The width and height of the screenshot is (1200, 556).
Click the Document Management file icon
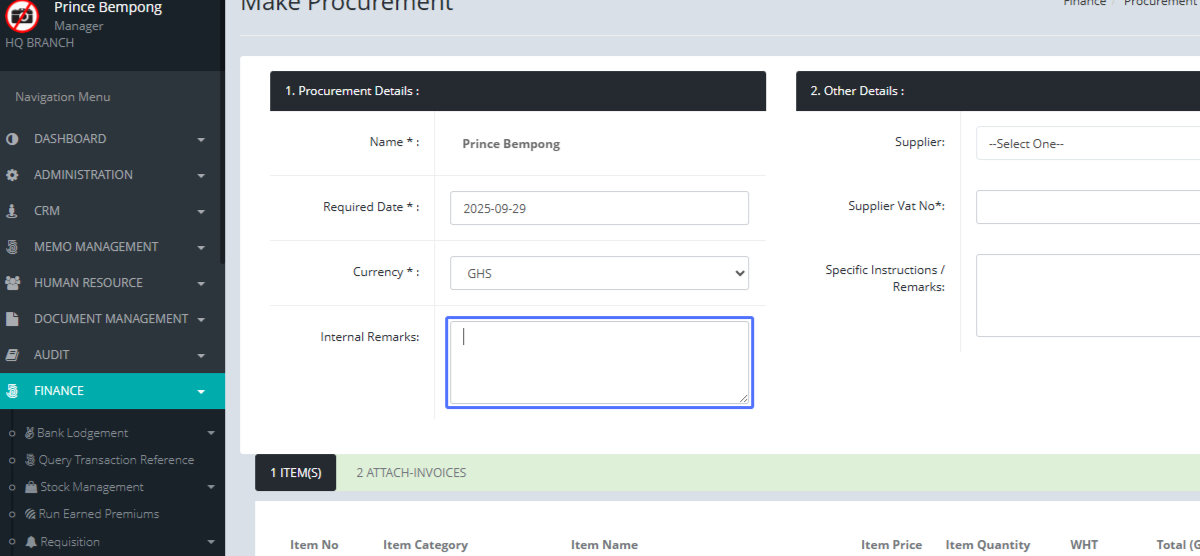tap(12, 319)
